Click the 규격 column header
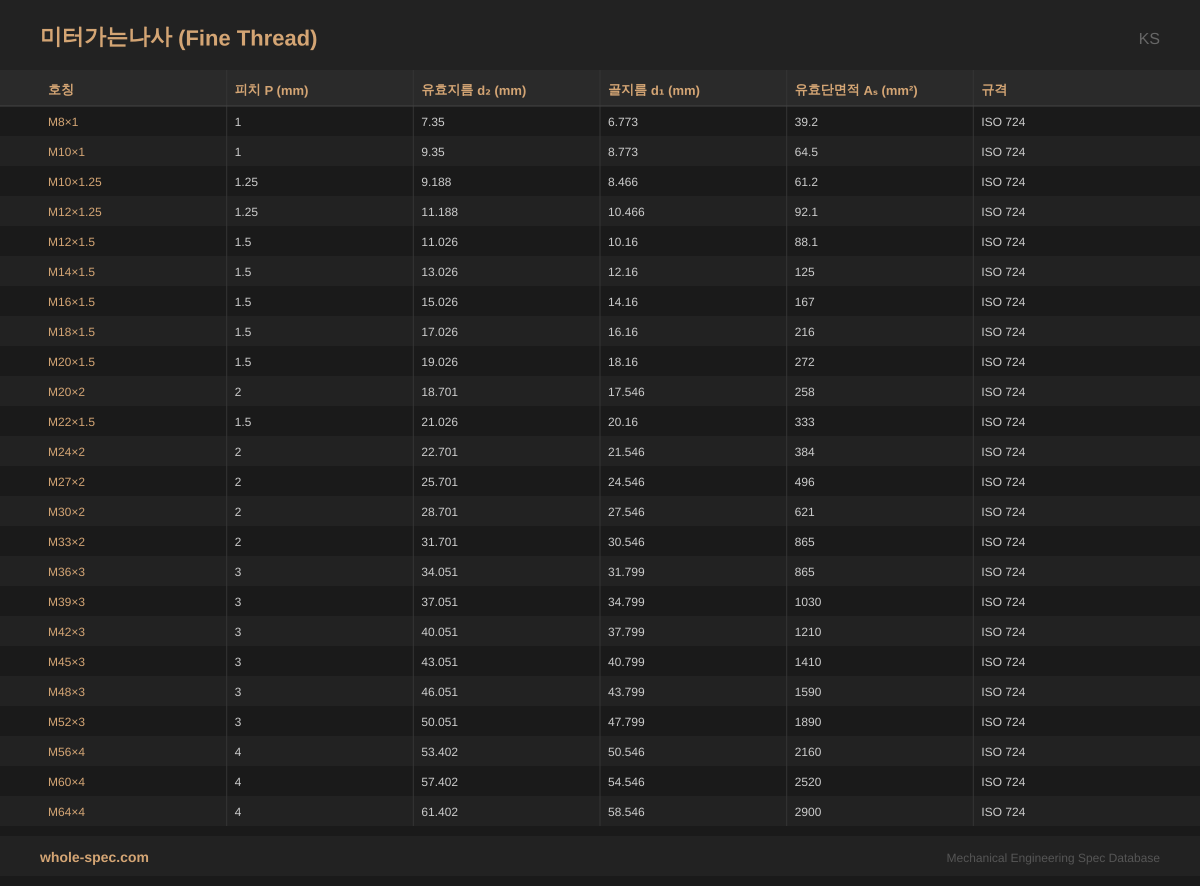Image resolution: width=1200 pixels, height=886 pixels. [x=994, y=90]
